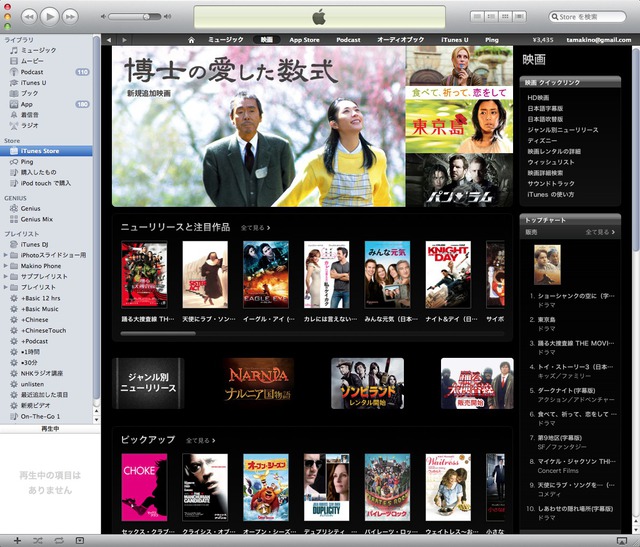This screenshot has height=547, width=640.
Task: Select NHKラジオ講座 smart playlist
Action: pos(46,373)
